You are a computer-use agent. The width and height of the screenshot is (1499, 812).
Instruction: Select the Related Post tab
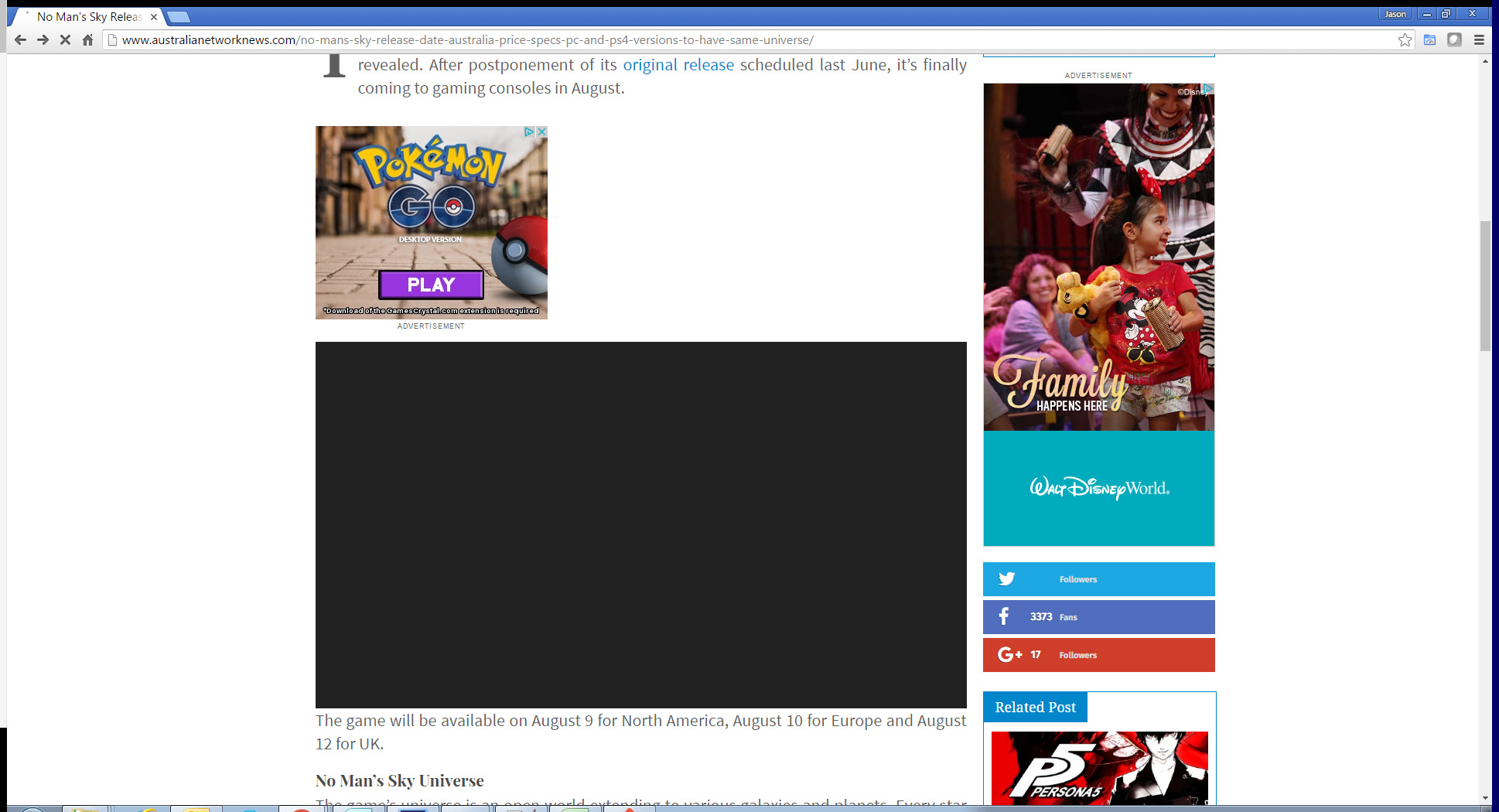[x=1035, y=707]
